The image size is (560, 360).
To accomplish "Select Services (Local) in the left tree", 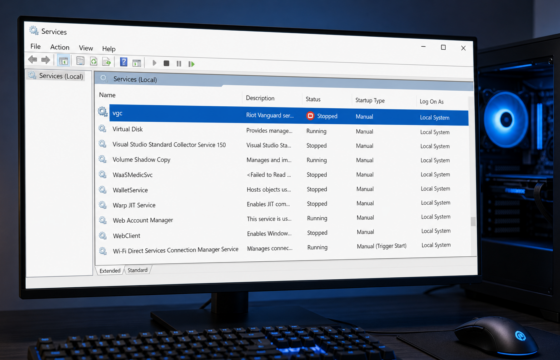I will point(61,76).
